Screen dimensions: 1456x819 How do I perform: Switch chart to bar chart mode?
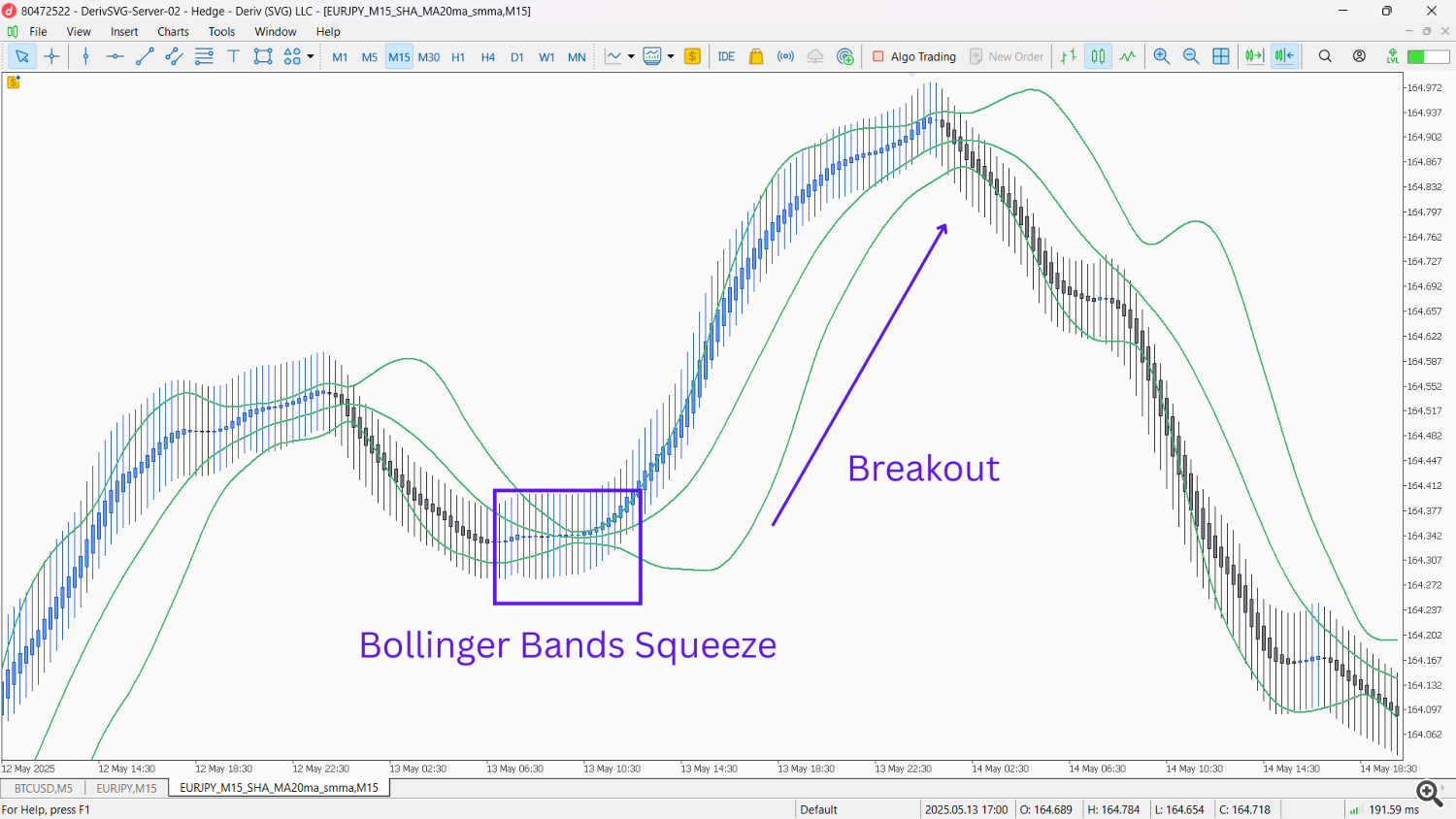pyautogui.click(x=1069, y=56)
